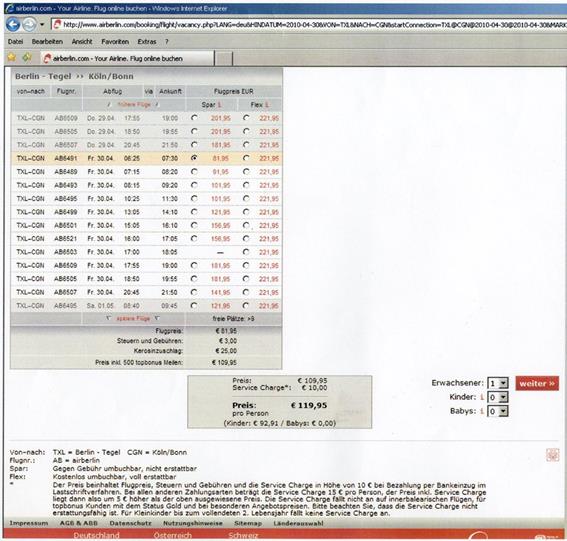Image resolution: width=567 pixels, height=541 pixels.
Task: Click the Favorites star icon
Action: 12,57
